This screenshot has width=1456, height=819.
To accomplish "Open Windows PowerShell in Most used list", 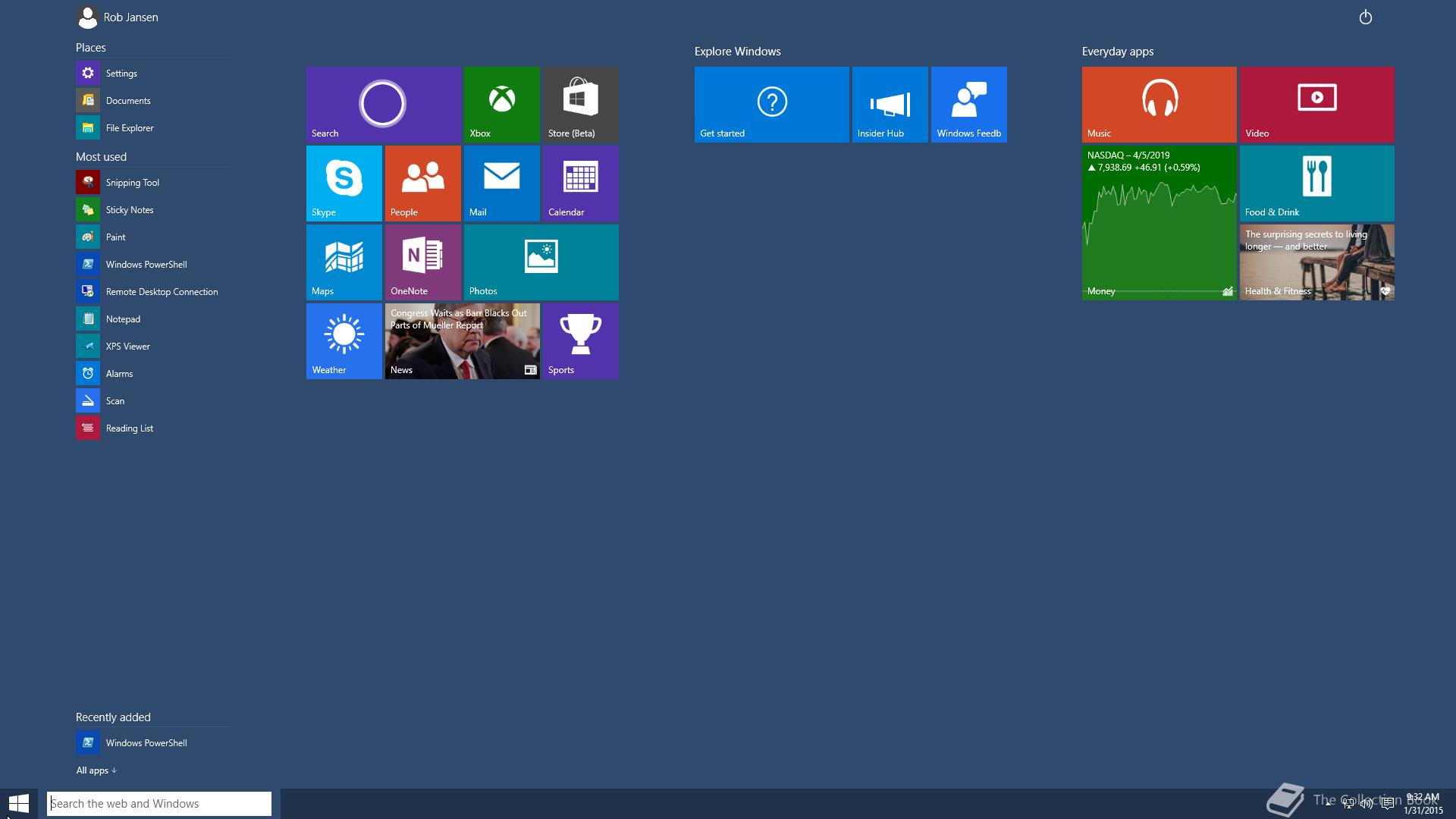I will (x=152, y=264).
